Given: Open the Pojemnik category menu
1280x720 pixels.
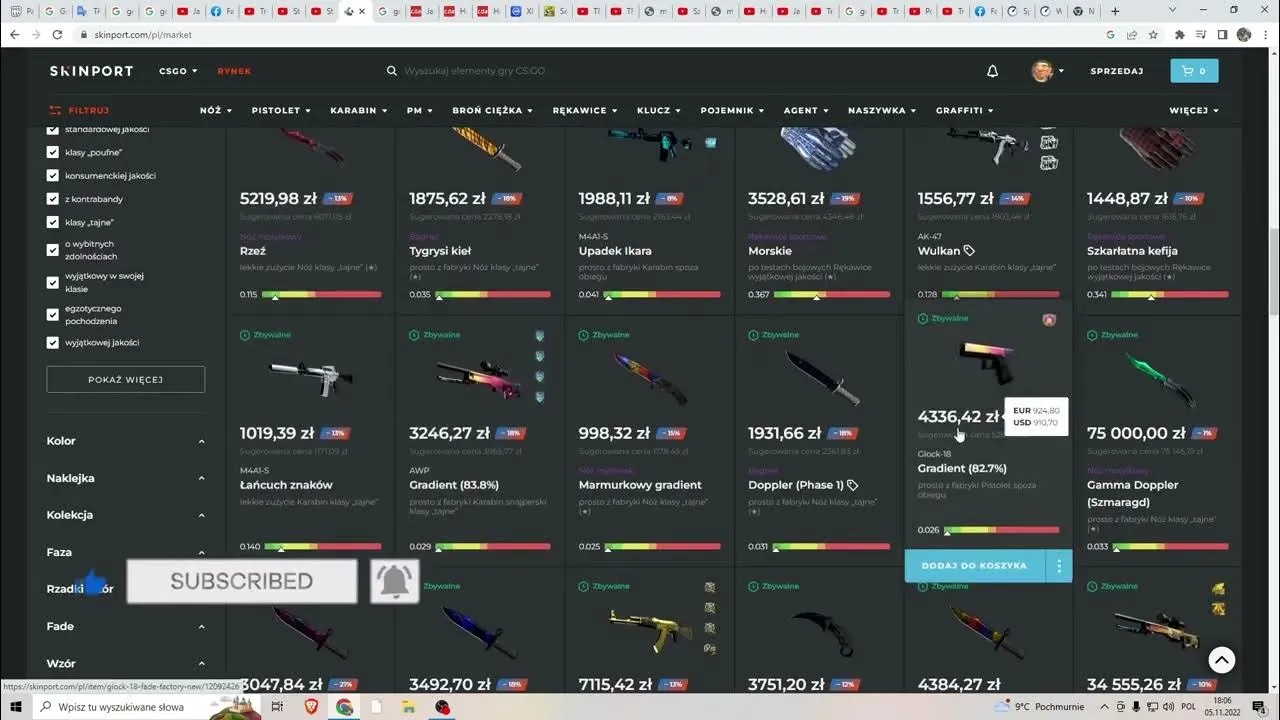Looking at the screenshot, I should [732, 110].
